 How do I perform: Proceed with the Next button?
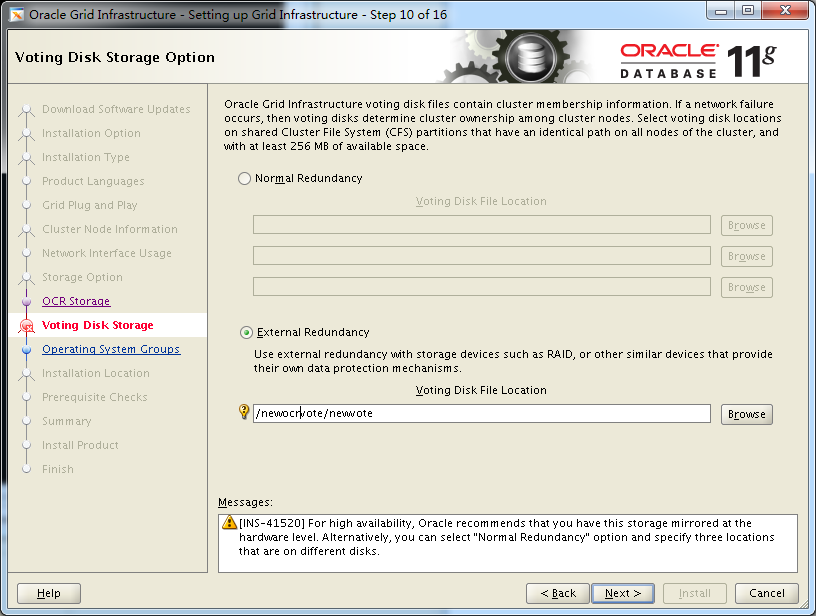(x=623, y=593)
